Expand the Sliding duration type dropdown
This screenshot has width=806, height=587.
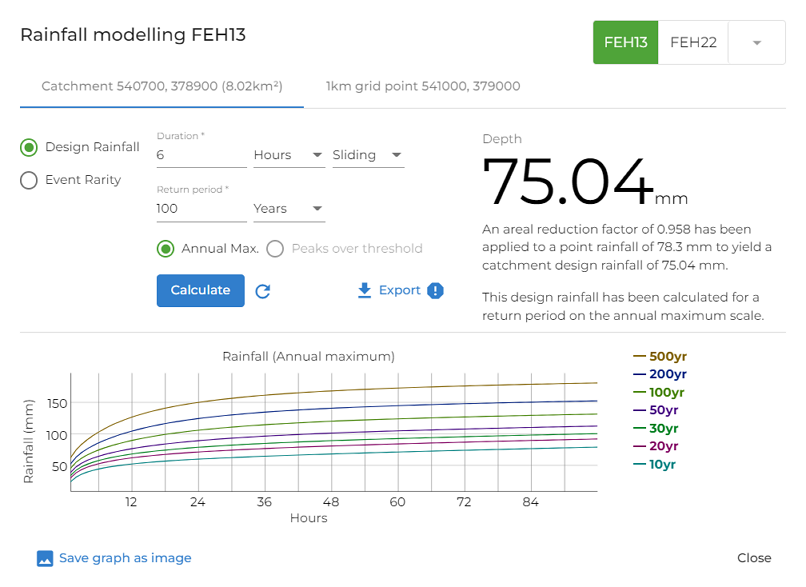click(x=368, y=155)
